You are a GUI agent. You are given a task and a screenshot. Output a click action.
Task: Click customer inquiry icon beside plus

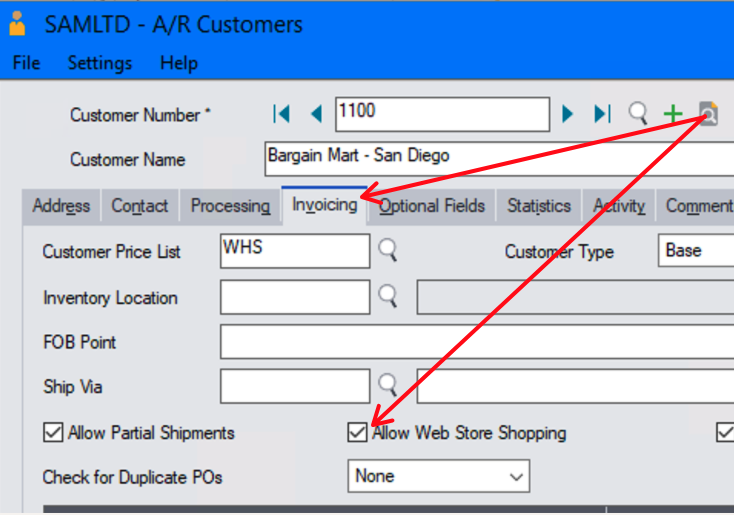click(x=708, y=113)
